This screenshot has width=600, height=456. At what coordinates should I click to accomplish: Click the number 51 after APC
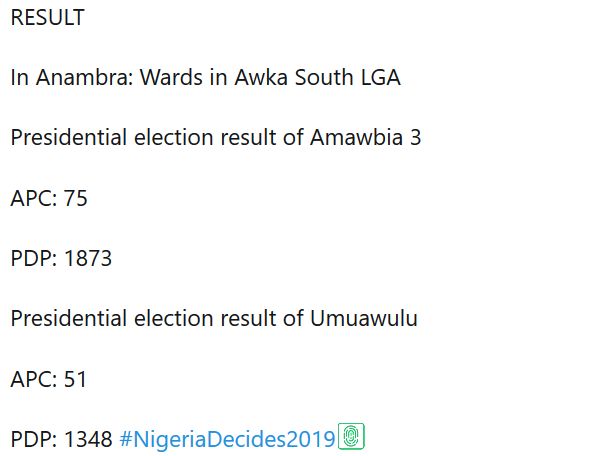tap(75, 379)
